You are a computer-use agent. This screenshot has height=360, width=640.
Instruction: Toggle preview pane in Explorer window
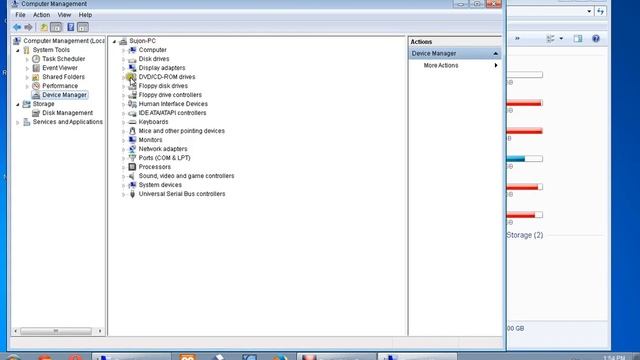pos(578,39)
